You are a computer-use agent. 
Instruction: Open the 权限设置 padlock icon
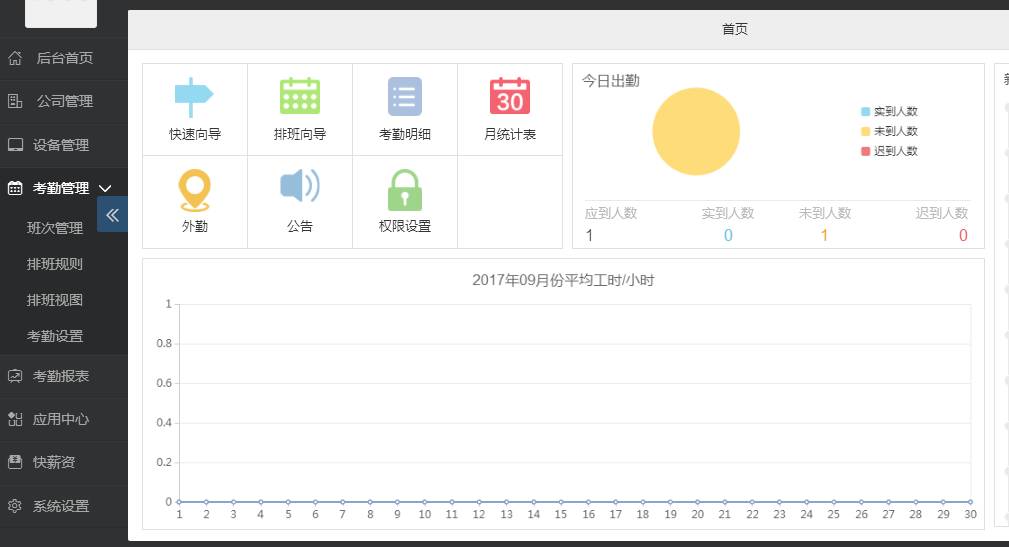coord(405,190)
